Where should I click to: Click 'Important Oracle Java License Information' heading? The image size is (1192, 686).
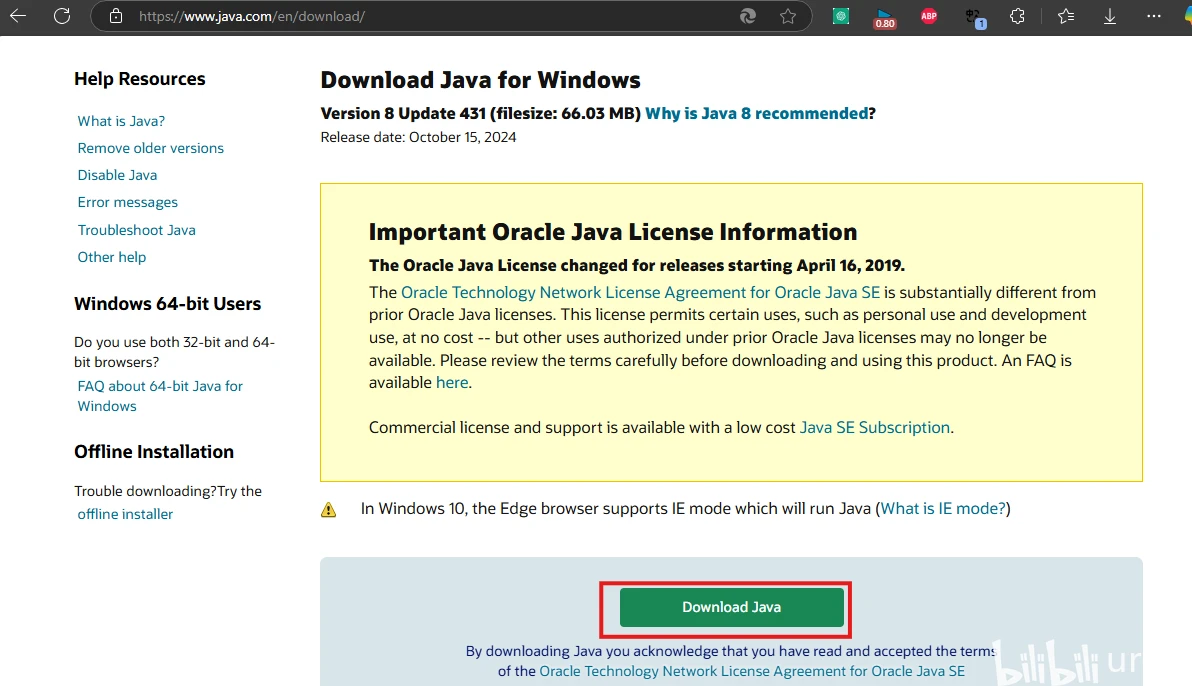(613, 232)
